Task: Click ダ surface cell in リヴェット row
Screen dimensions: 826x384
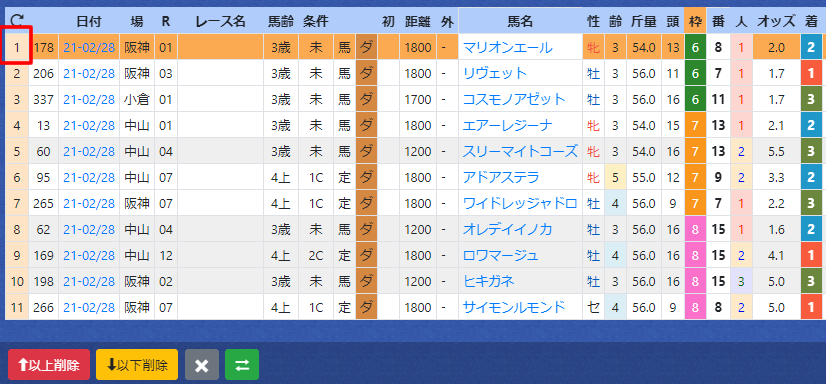Action: click(367, 74)
